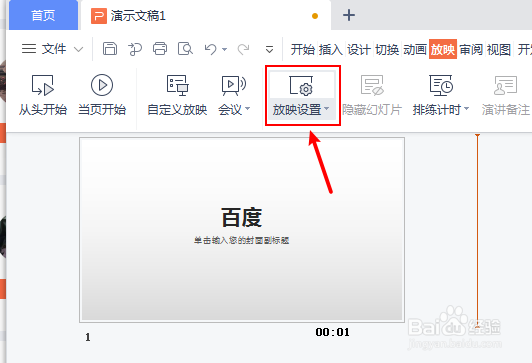Start slideshow with 从头开始

(43, 95)
